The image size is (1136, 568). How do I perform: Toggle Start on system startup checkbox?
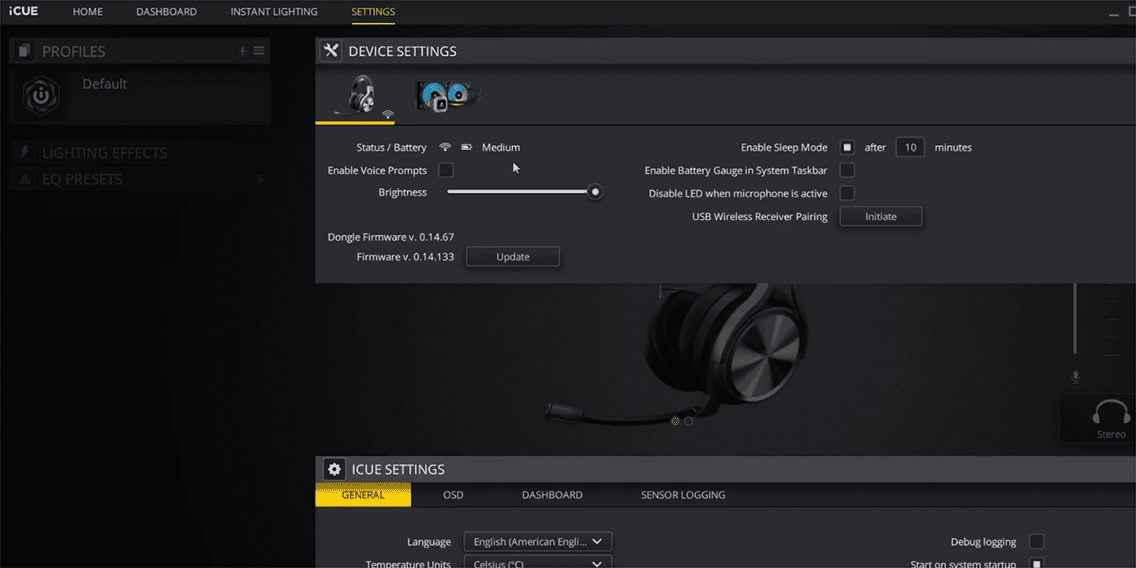pos(1037,564)
